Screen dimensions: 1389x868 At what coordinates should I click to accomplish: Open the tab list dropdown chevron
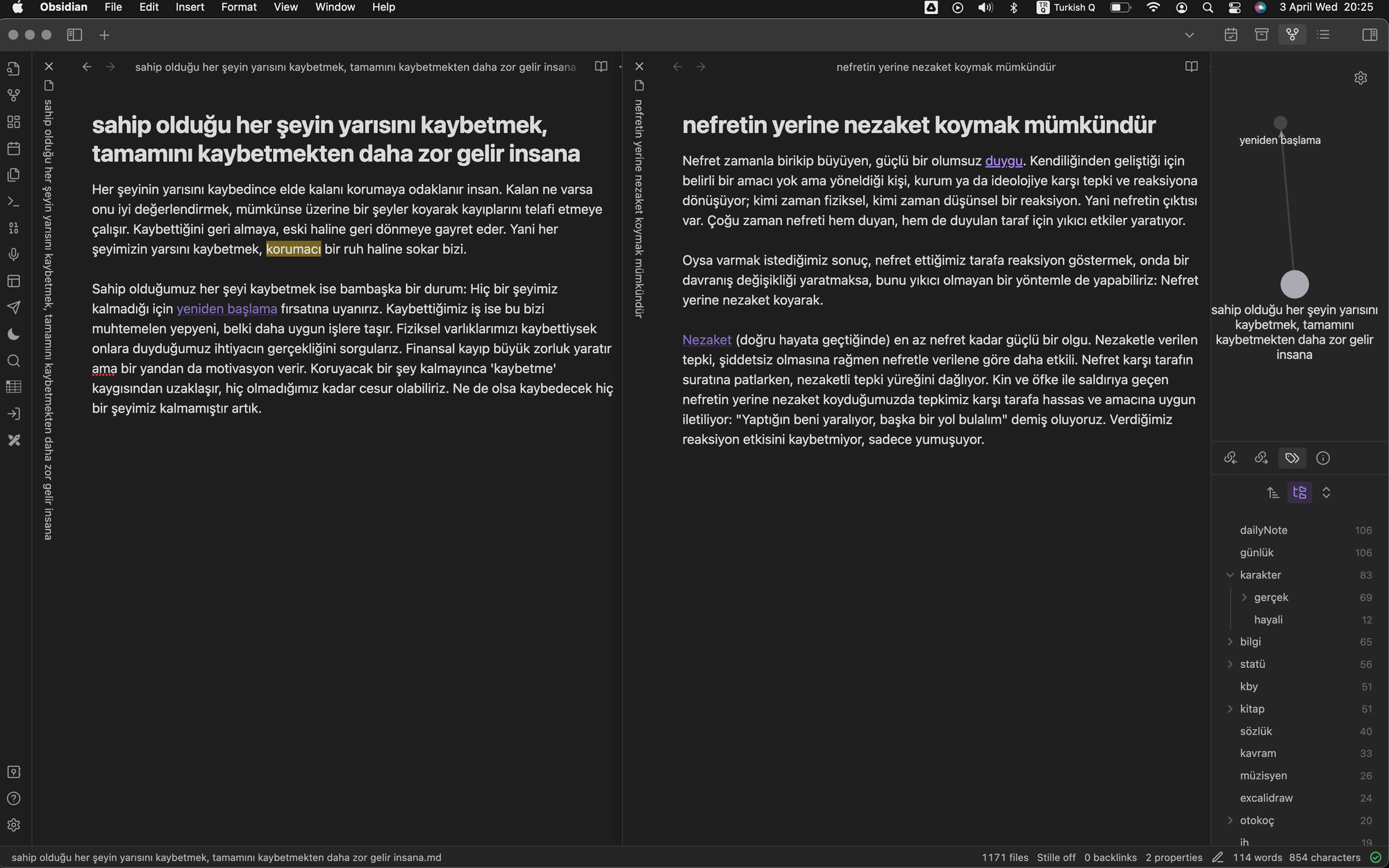click(x=1189, y=35)
